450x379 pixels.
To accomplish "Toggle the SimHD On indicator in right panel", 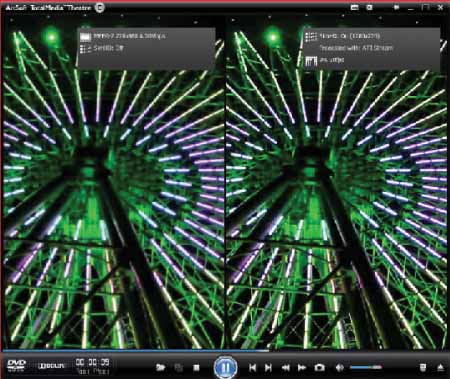I will [343, 36].
